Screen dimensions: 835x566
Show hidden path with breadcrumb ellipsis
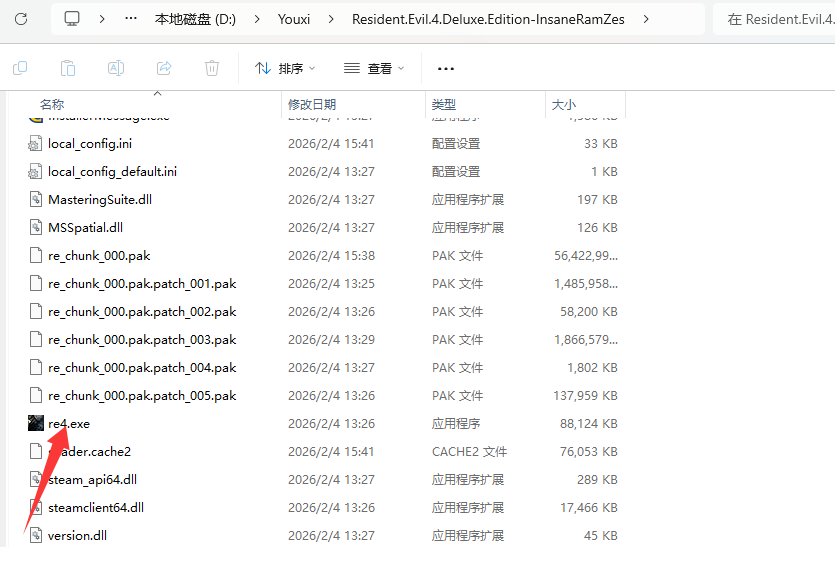click(x=131, y=19)
